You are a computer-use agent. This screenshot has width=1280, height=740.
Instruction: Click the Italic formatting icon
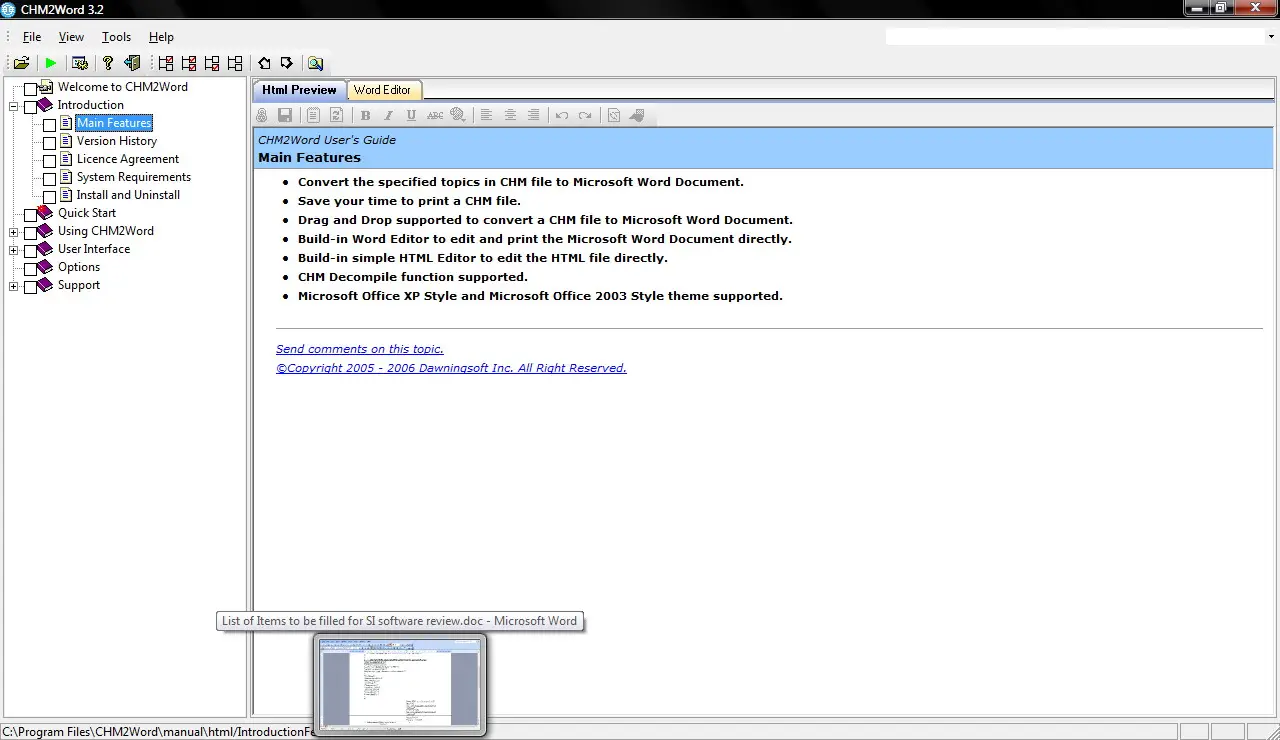(388, 115)
